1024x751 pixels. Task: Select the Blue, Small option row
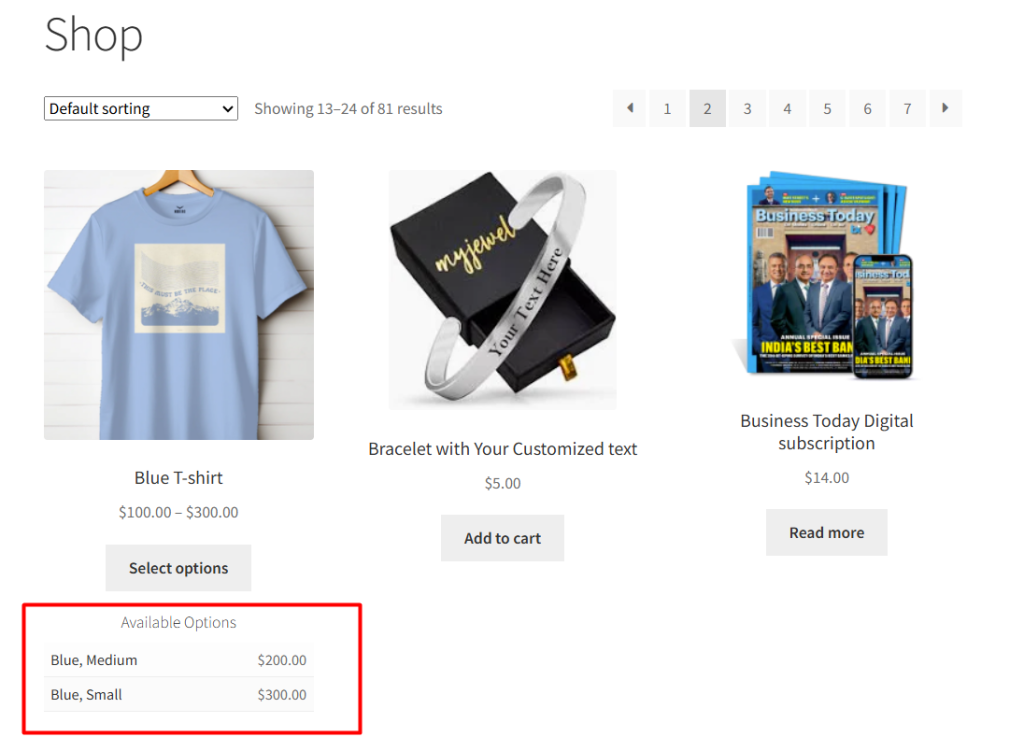[179, 695]
